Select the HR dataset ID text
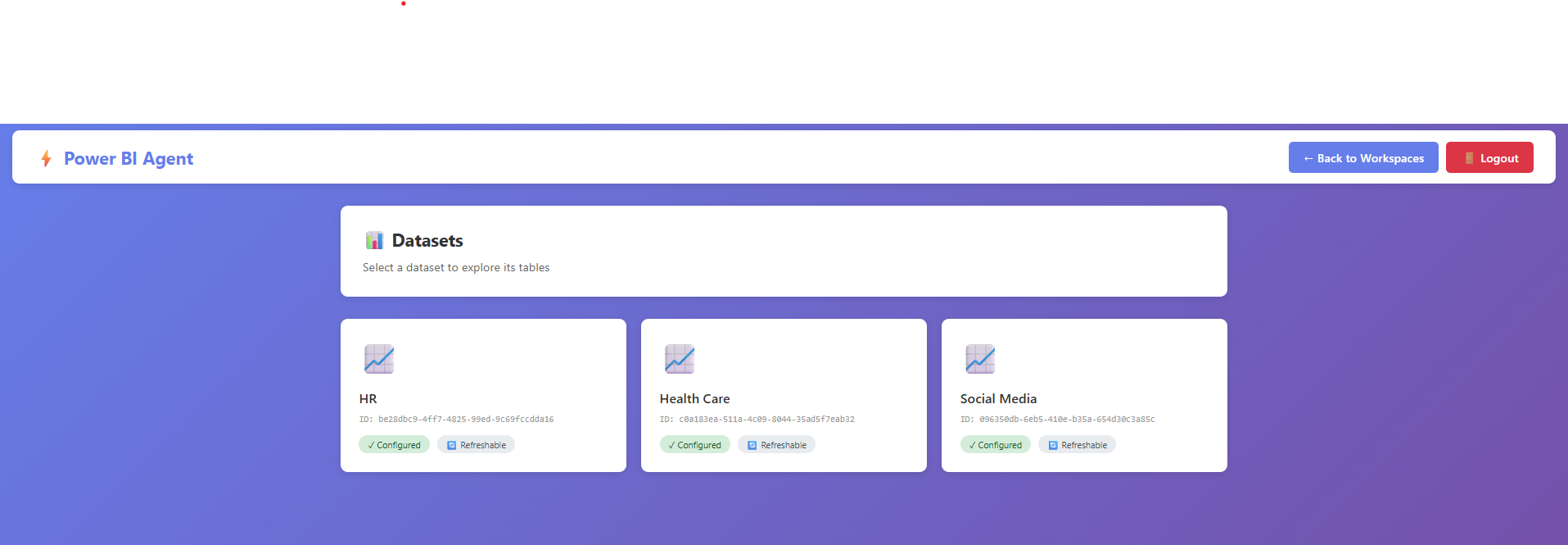The width and height of the screenshot is (1568, 545). [456, 420]
